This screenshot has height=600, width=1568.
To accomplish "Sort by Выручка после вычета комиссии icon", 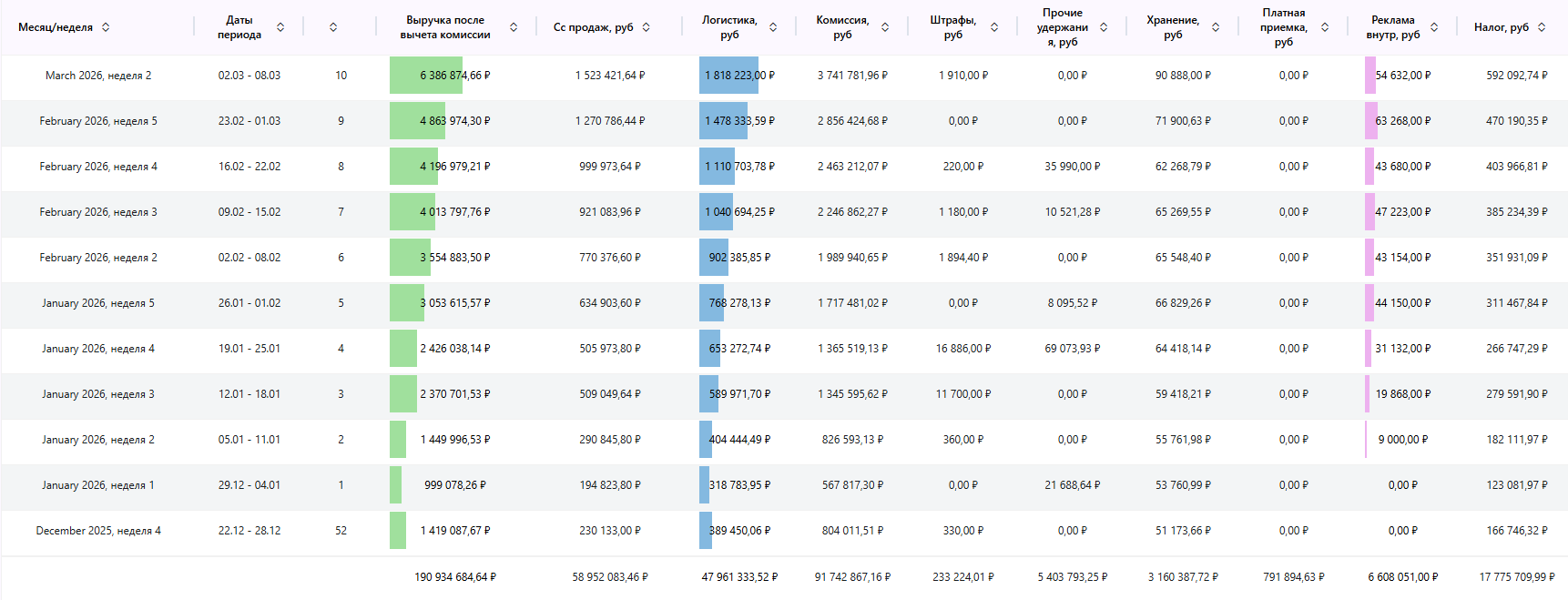I will pos(514,27).
